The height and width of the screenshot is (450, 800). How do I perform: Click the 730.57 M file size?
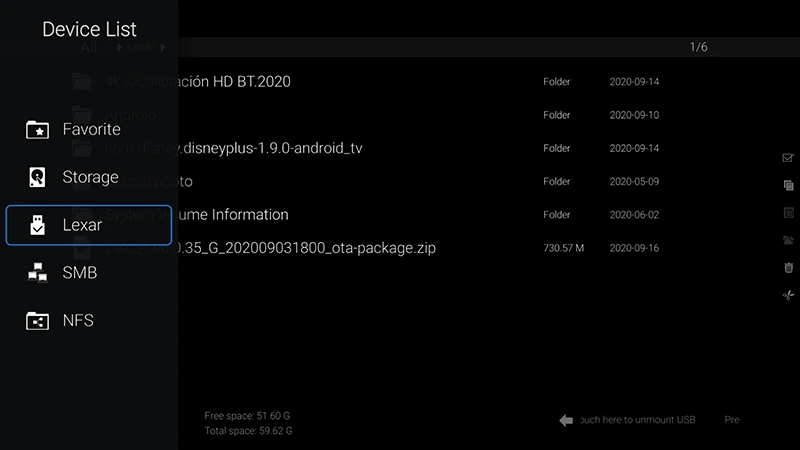coord(563,248)
